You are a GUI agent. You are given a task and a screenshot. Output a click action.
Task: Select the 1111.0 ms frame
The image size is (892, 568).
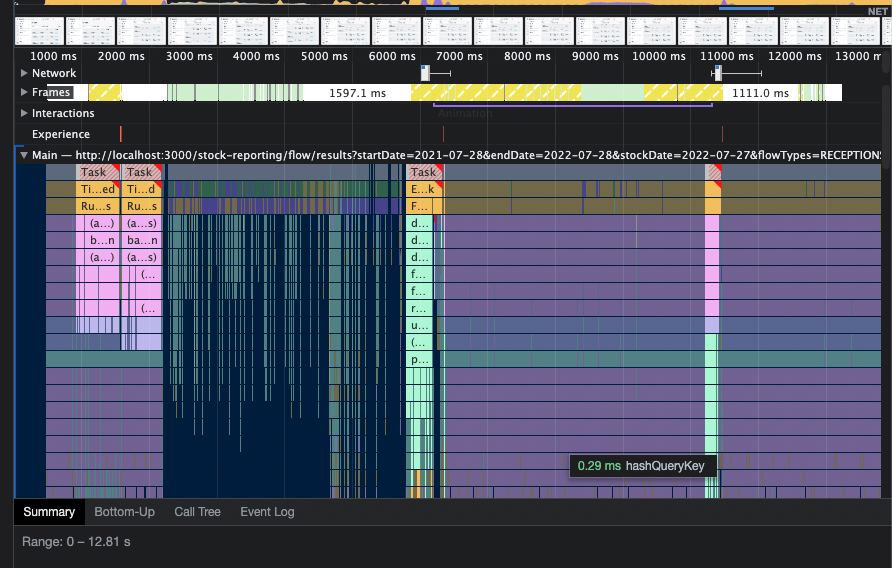point(760,93)
